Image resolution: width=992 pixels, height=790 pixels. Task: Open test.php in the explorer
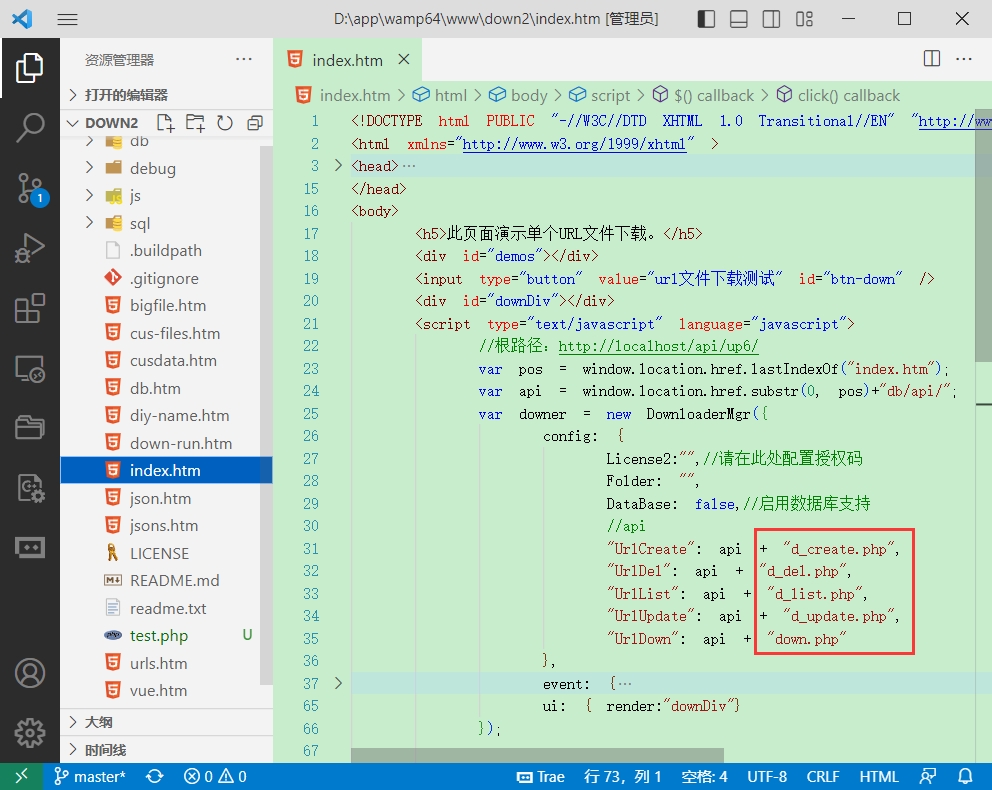point(158,635)
